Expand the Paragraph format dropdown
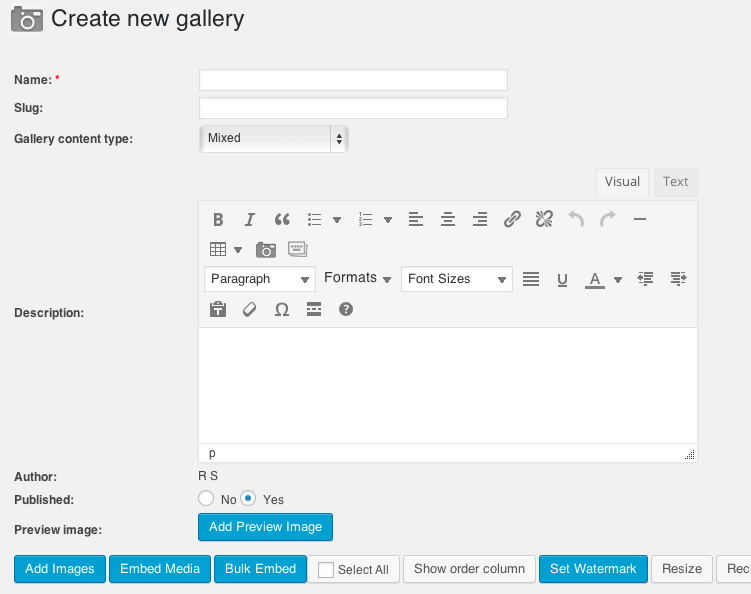The width and height of the screenshot is (751, 594). (260, 279)
